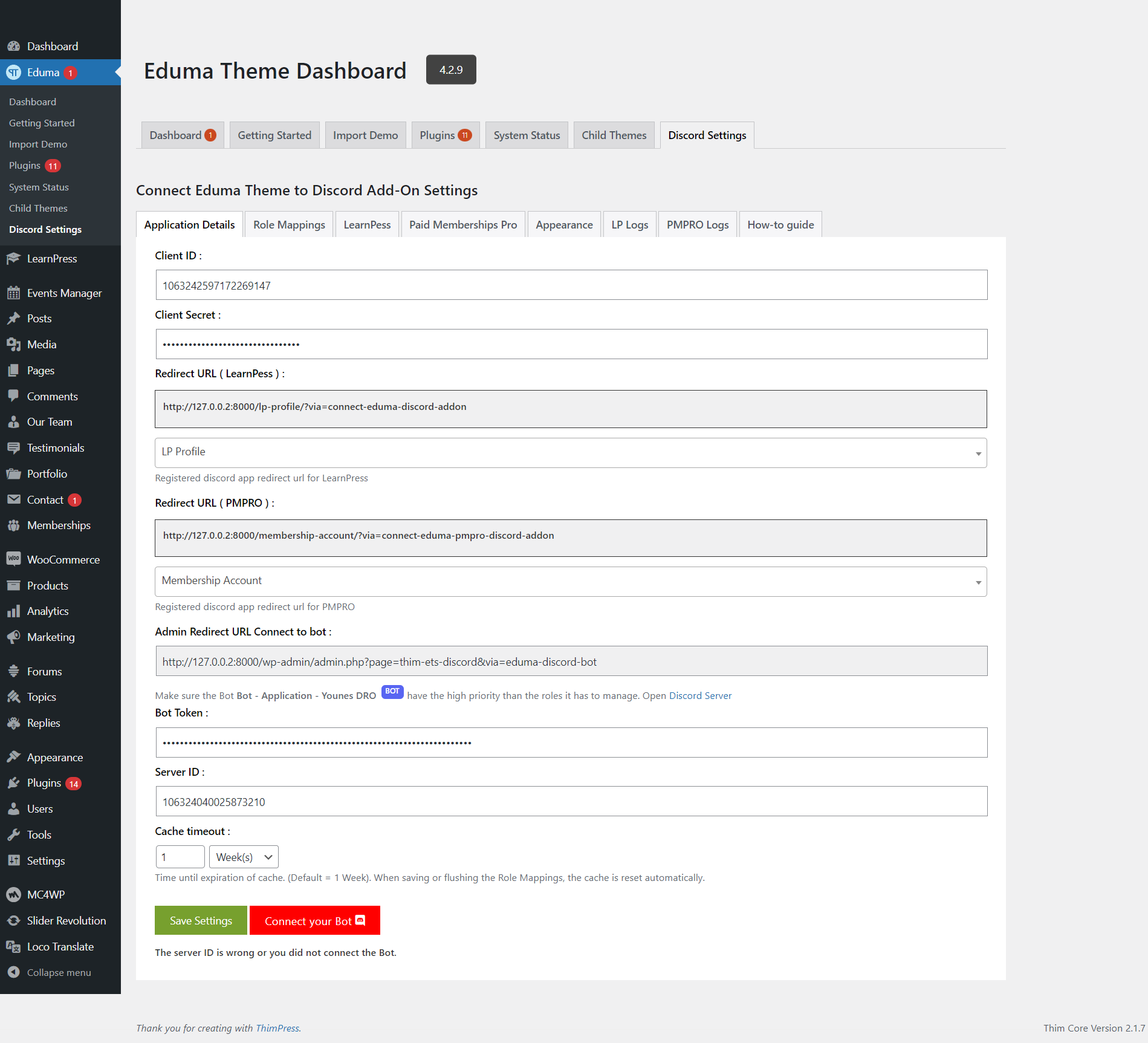Click the Appearance paintbrush icon in sidebar

(x=15, y=757)
